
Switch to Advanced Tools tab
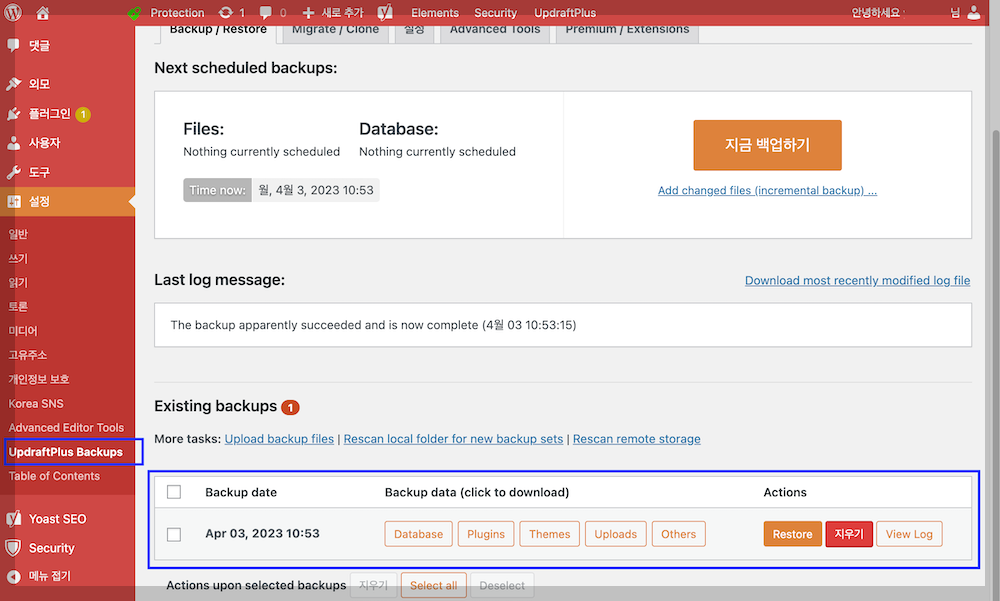coord(495,31)
